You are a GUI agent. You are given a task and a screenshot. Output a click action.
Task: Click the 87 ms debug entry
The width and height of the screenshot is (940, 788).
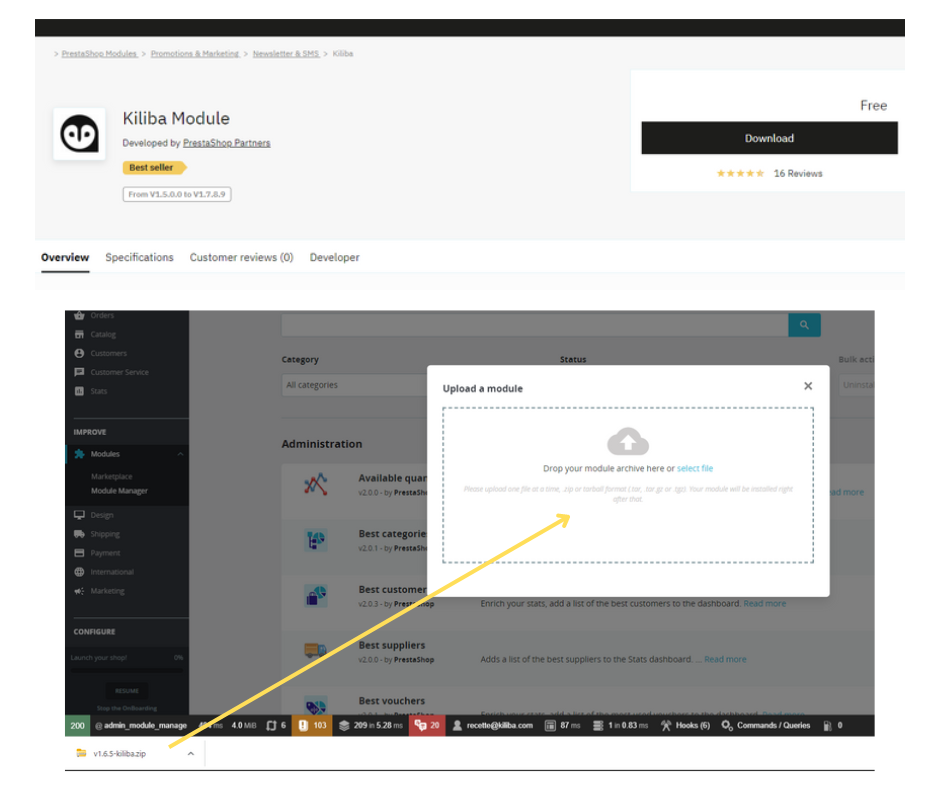[x=563, y=726]
